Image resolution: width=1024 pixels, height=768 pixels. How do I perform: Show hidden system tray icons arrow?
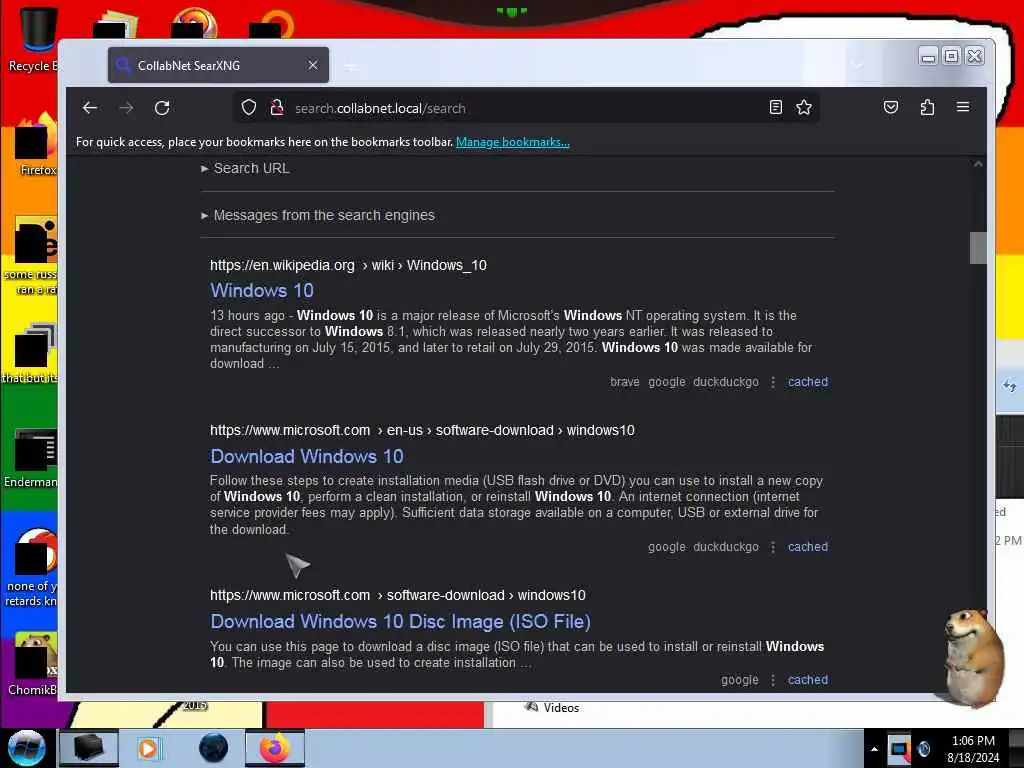pyautogui.click(x=874, y=749)
